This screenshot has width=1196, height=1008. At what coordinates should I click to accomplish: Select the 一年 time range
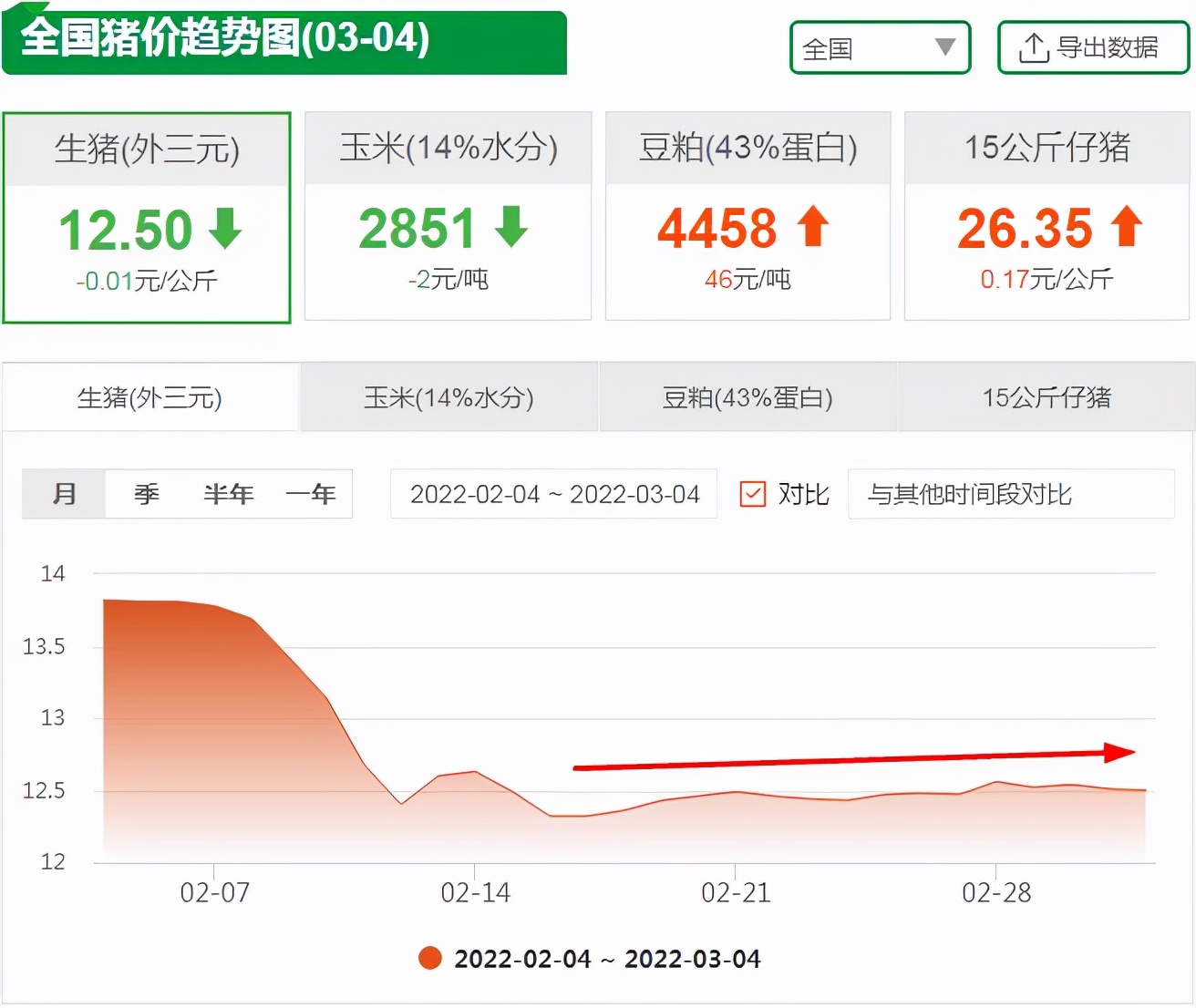coord(311,494)
